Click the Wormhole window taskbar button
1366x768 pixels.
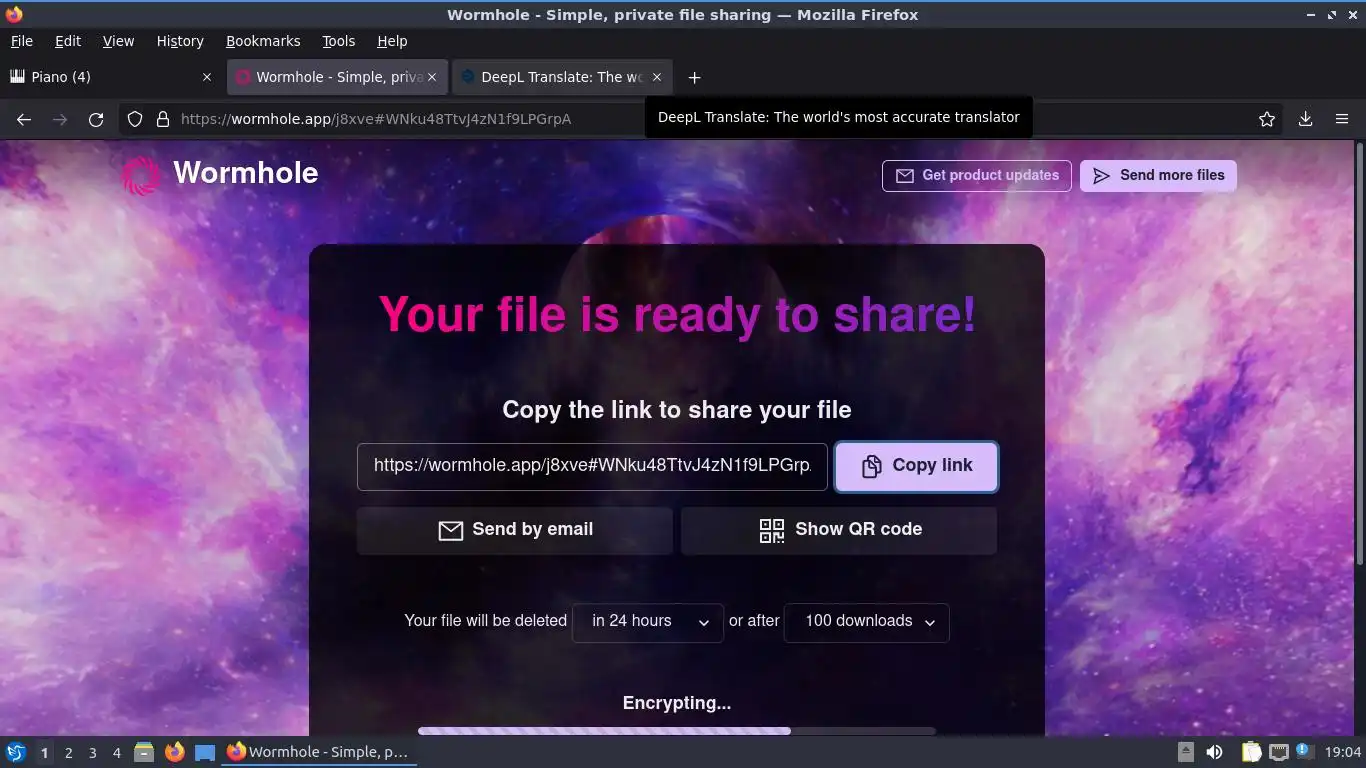[x=318, y=752]
